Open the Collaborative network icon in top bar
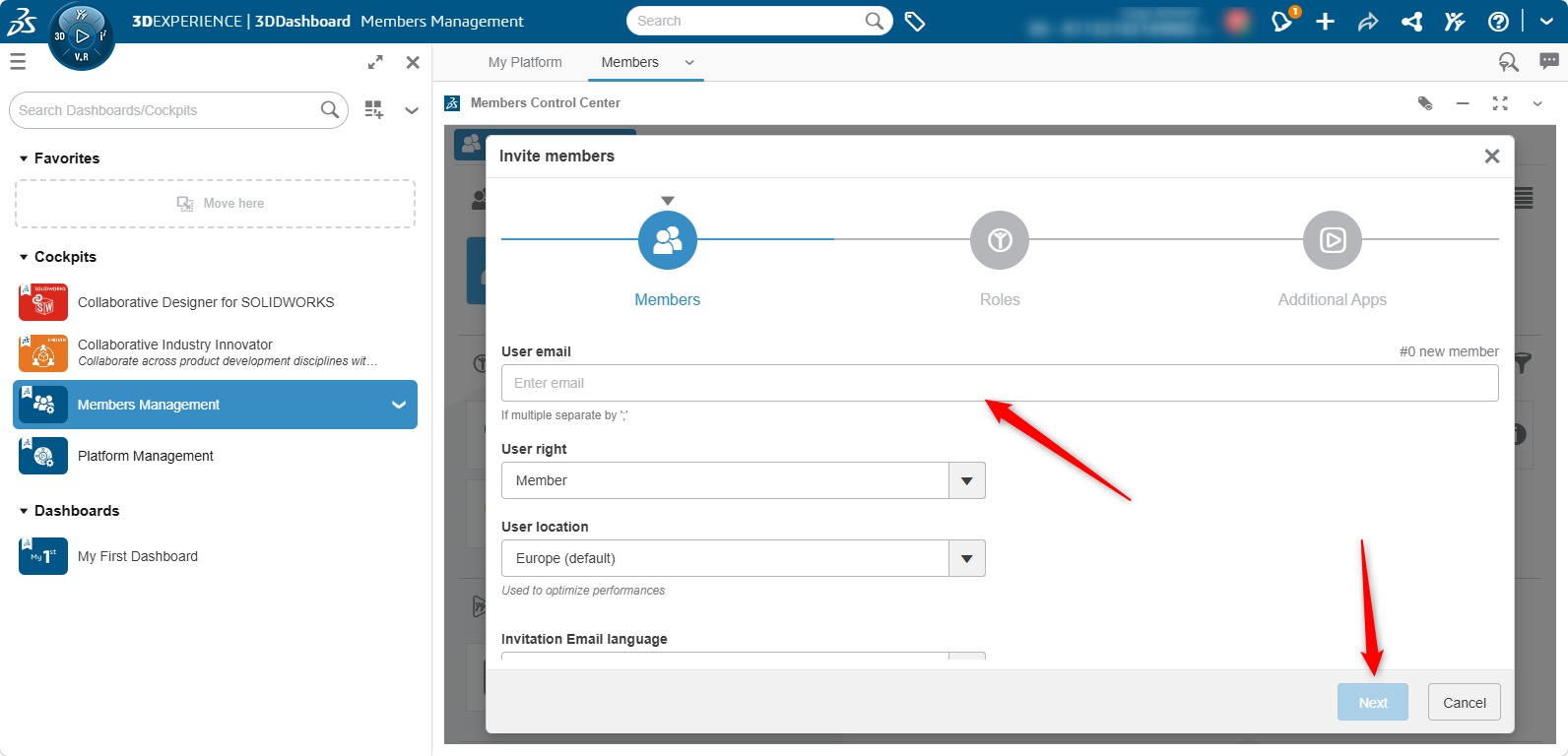The image size is (1568, 756). pos(1411,21)
